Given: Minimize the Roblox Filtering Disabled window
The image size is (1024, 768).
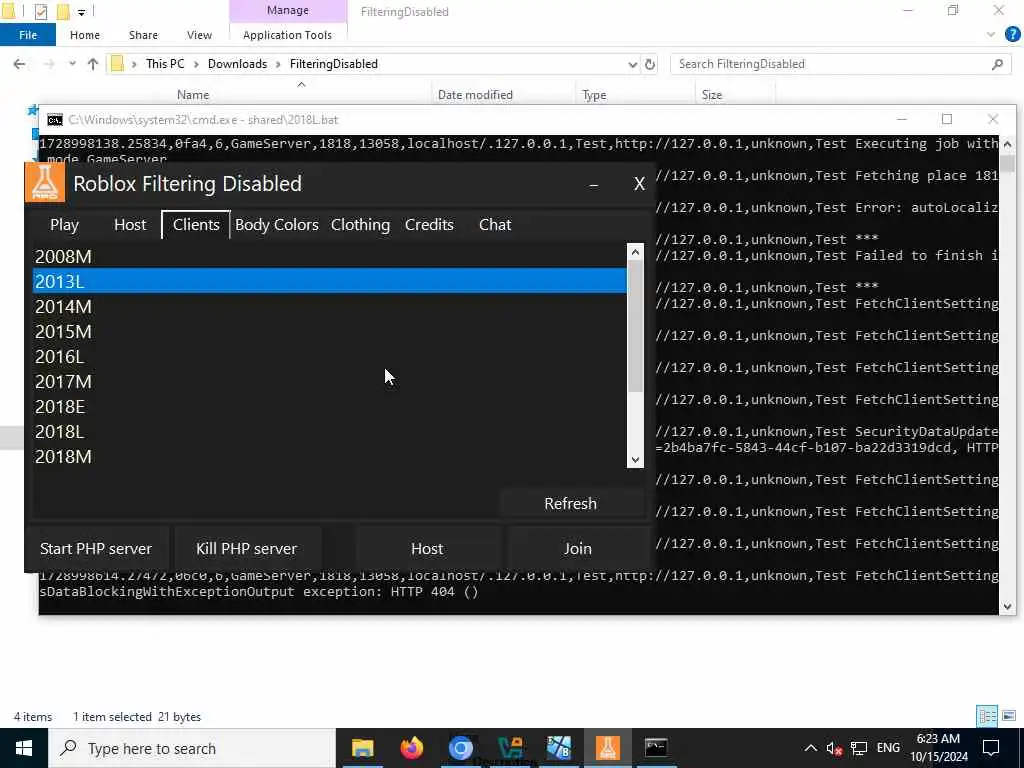Looking at the screenshot, I should pos(594,185).
